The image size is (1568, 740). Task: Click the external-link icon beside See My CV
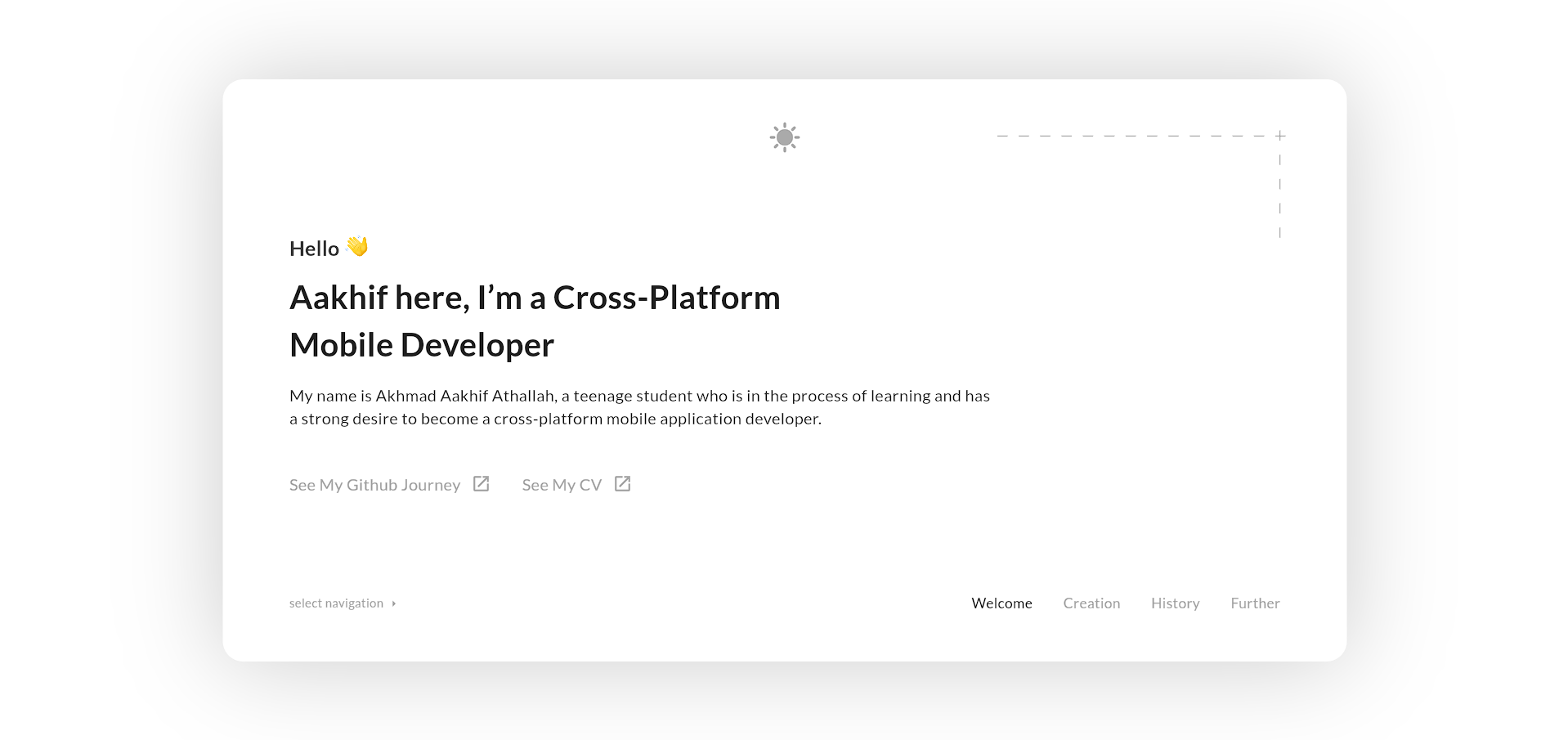click(x=622, y=483)
